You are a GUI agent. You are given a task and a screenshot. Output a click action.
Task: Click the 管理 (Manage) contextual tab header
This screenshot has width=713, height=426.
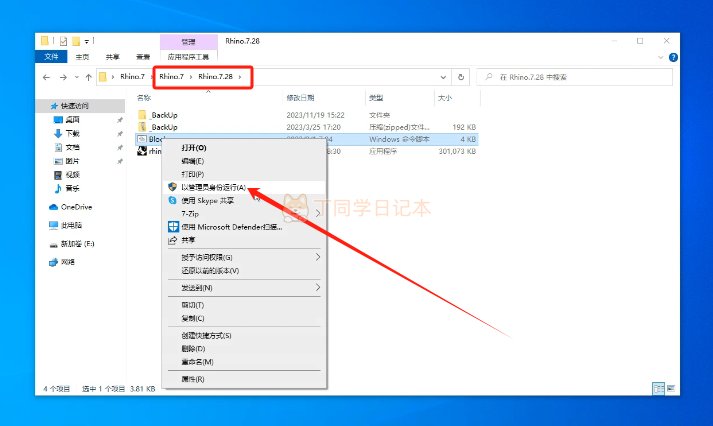click(188, 42)
